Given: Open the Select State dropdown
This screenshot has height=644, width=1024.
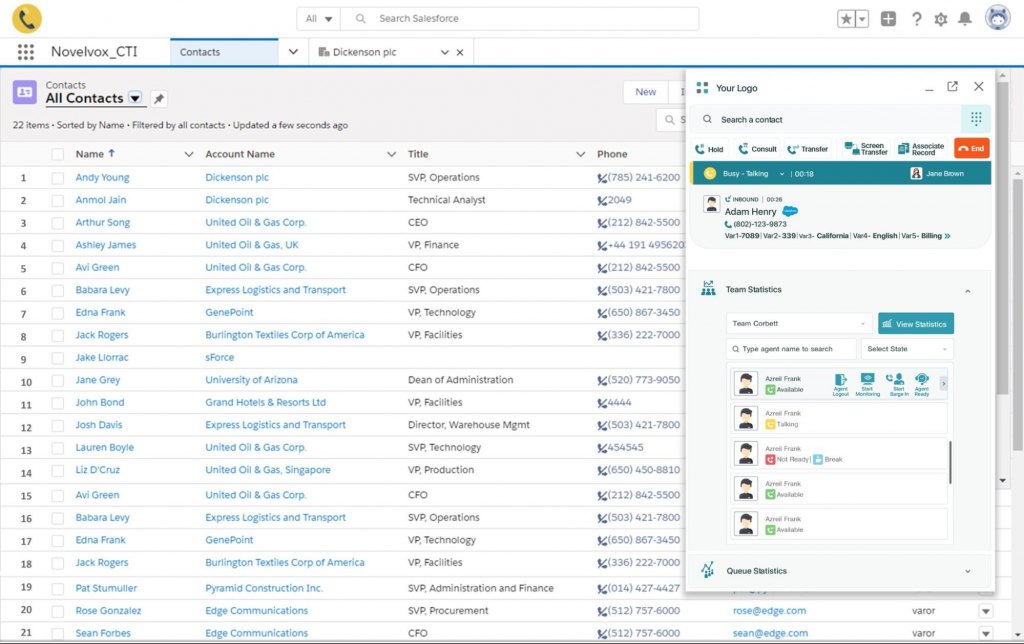Looking at the screenshot, I should tap(907, 349).
